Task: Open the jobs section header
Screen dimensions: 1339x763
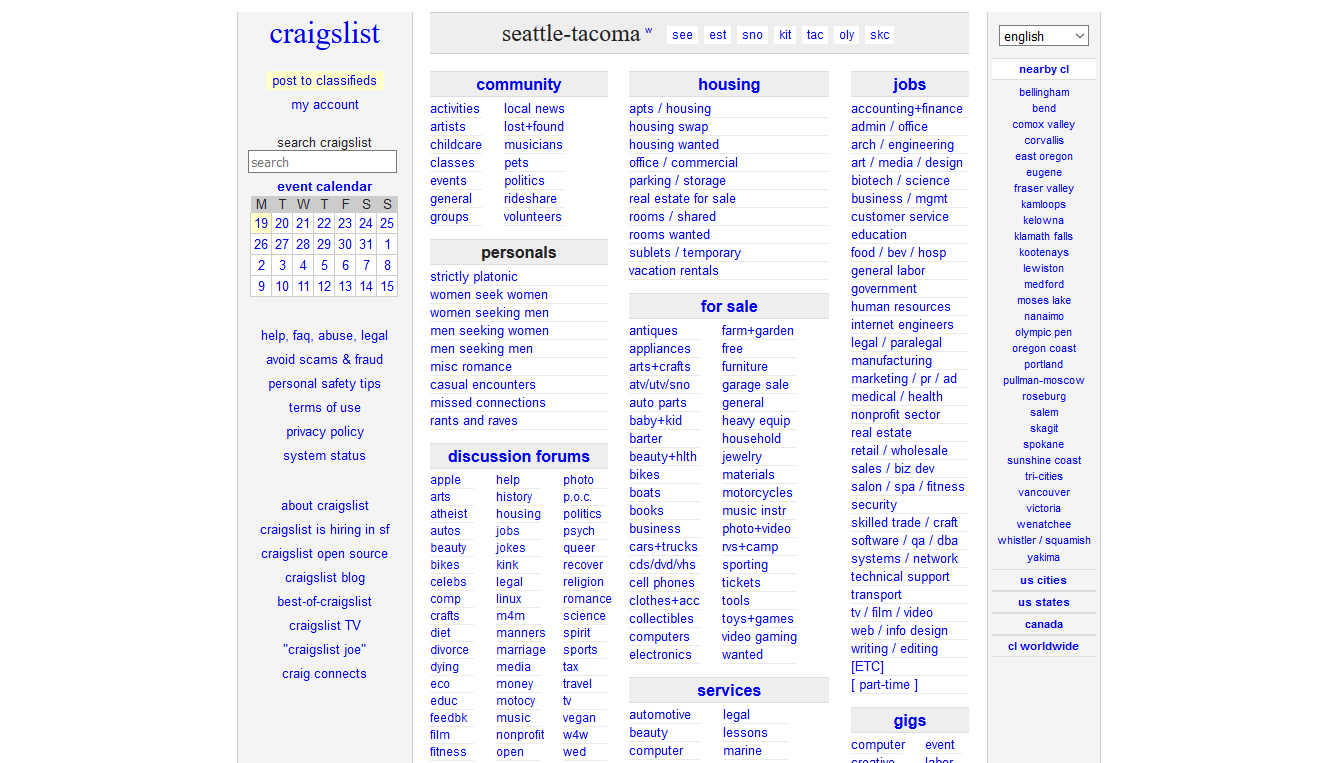Action: point(909,85)
